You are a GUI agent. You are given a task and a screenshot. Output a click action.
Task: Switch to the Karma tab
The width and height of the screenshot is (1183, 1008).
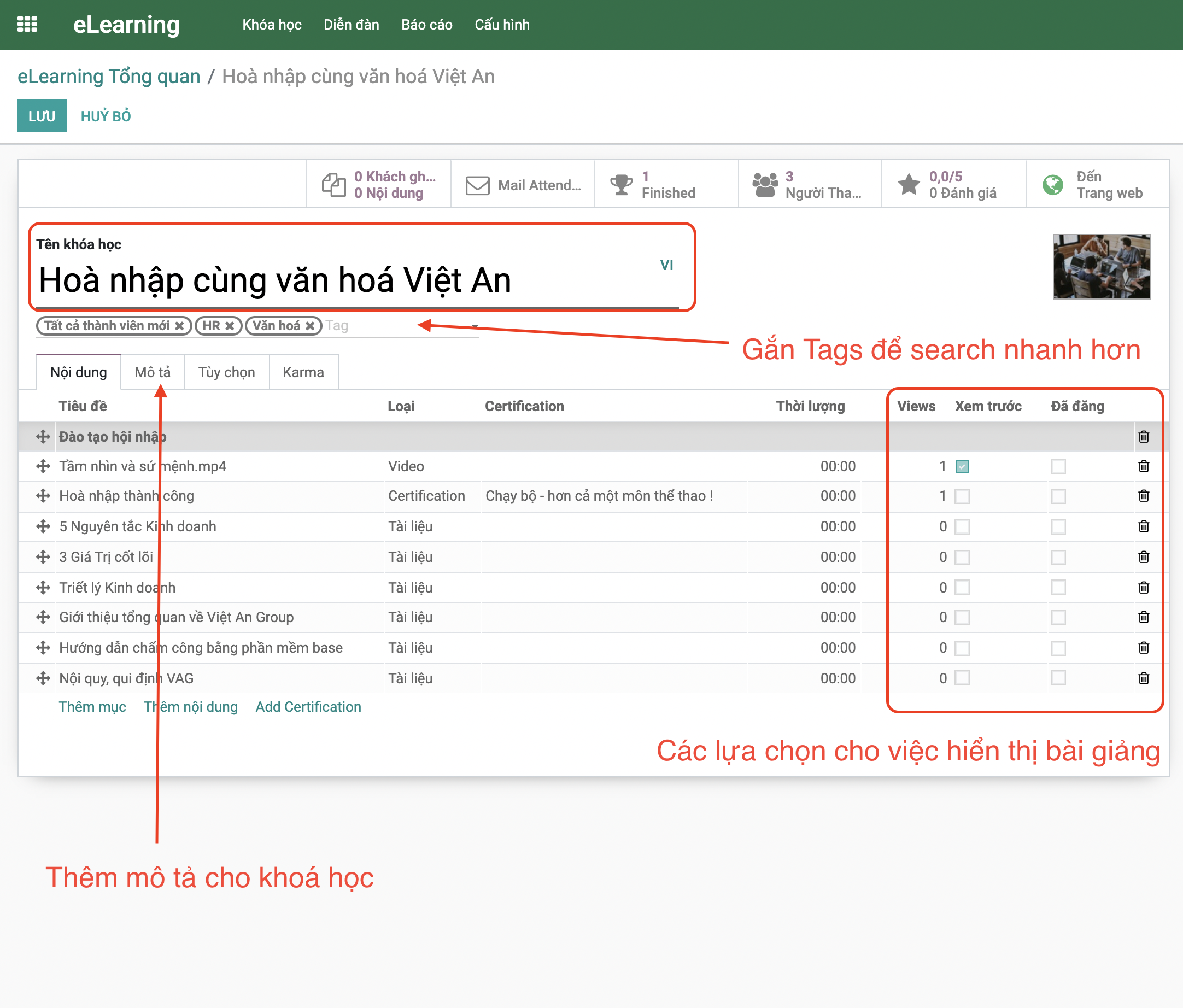coord(303,372)
